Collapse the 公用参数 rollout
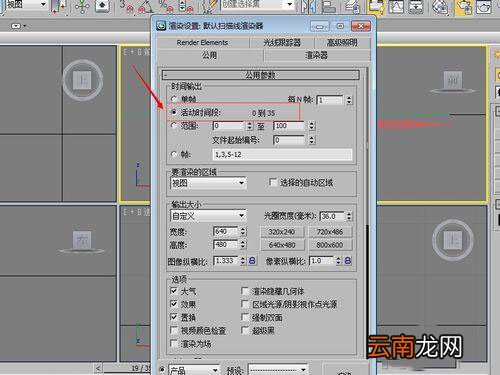Viewport: 500px width, 375px height. click(x=261, y=75)
